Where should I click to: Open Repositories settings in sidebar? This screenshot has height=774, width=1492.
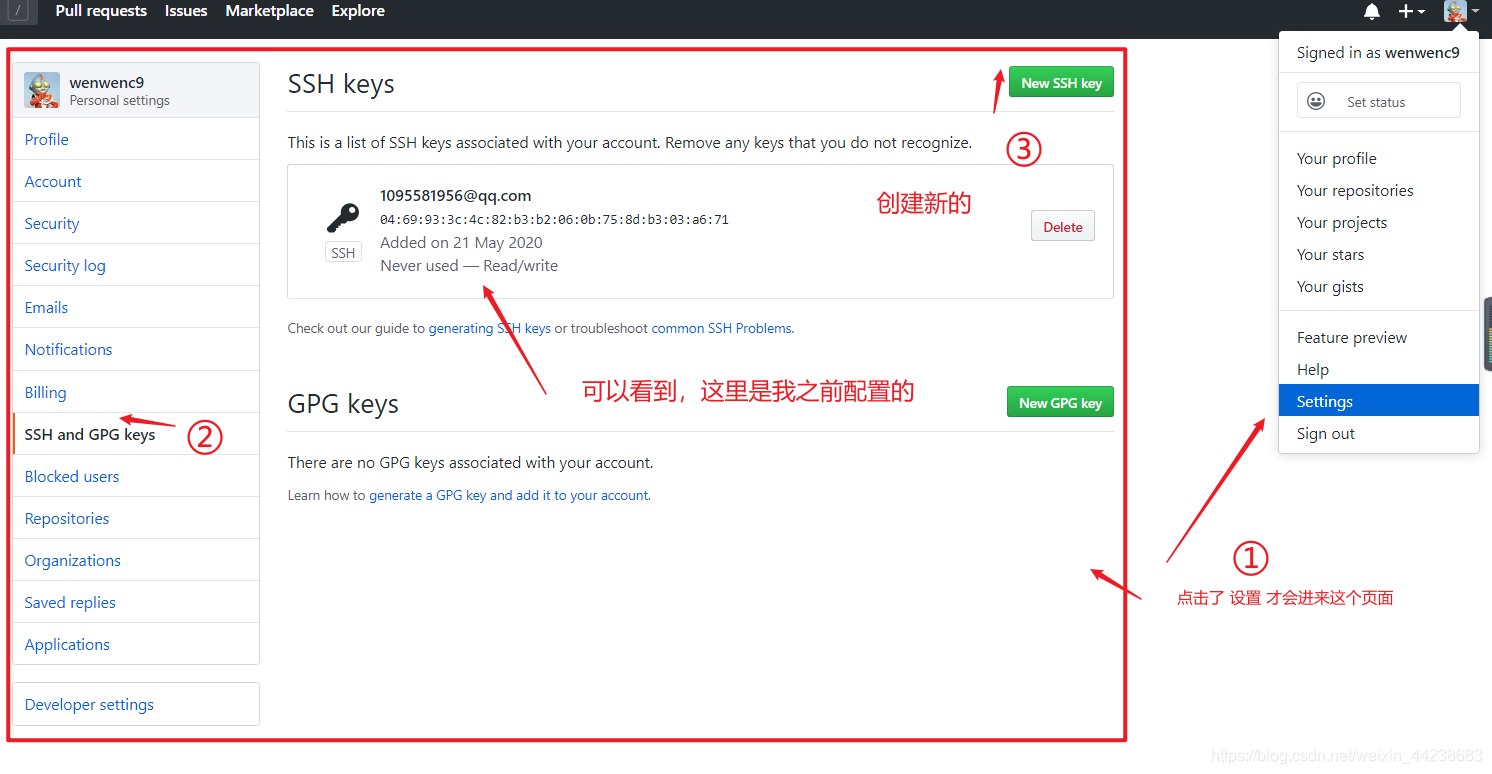tap(136, 518)
